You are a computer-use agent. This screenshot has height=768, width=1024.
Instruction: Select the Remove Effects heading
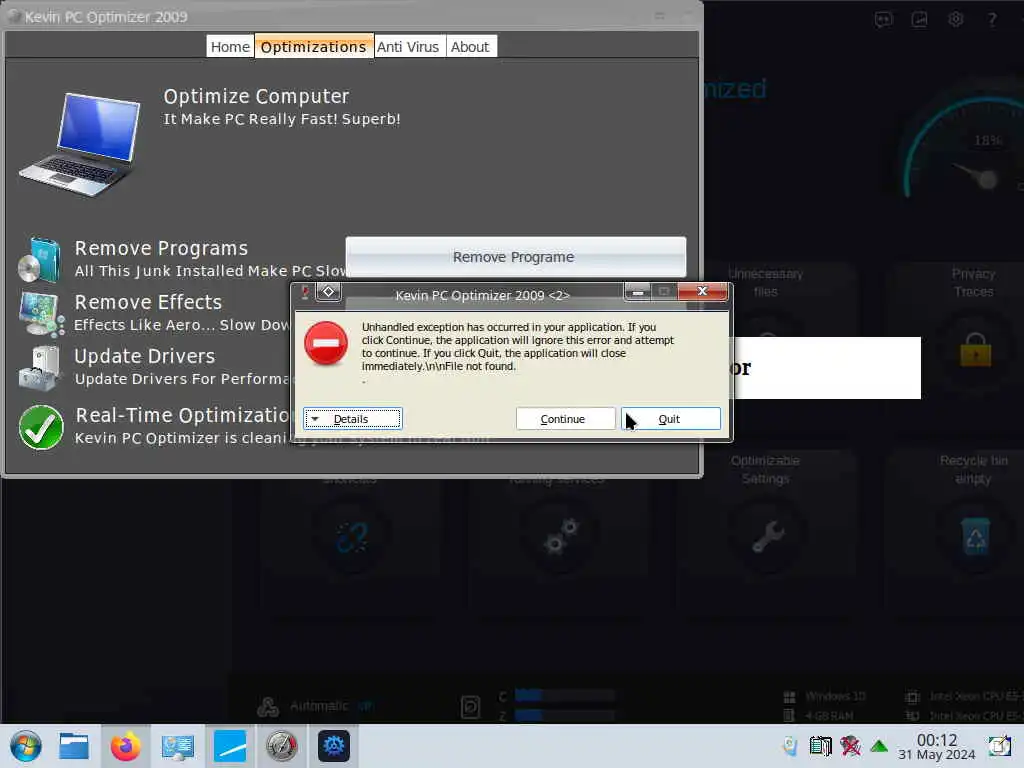pyautogui.click(x=148, y=302)
